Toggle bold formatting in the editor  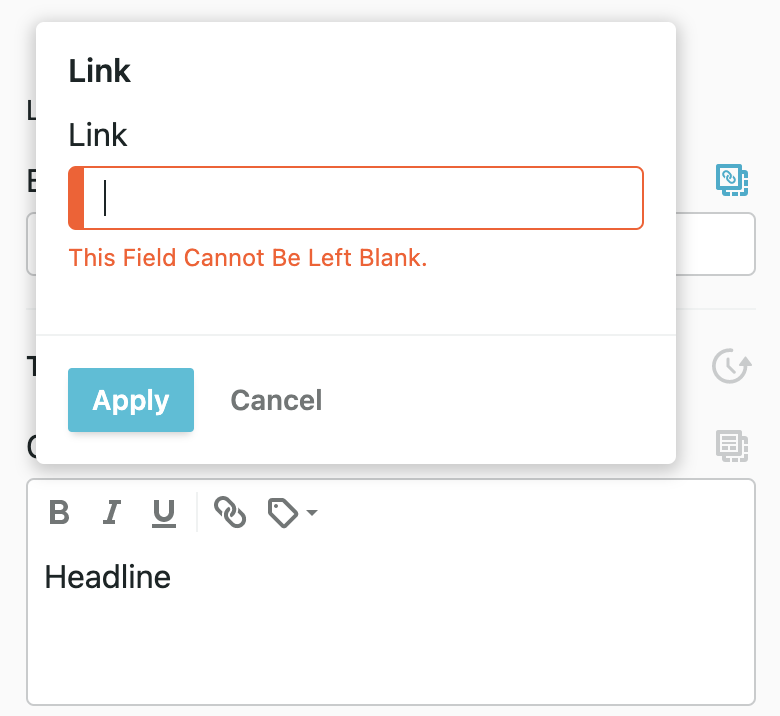[x=60, y=514]
